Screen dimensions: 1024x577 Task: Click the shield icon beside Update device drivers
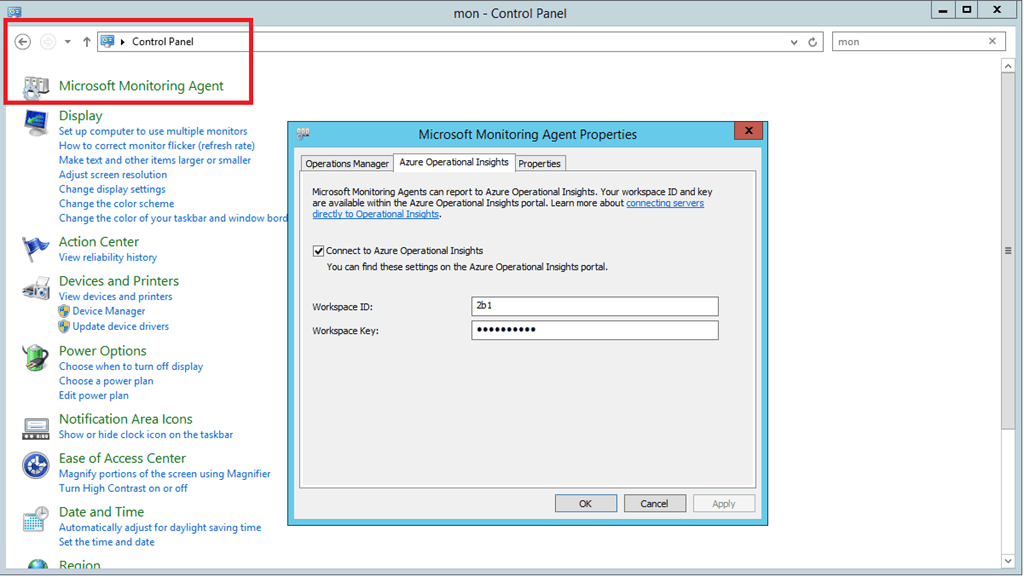tap(63, 326)
